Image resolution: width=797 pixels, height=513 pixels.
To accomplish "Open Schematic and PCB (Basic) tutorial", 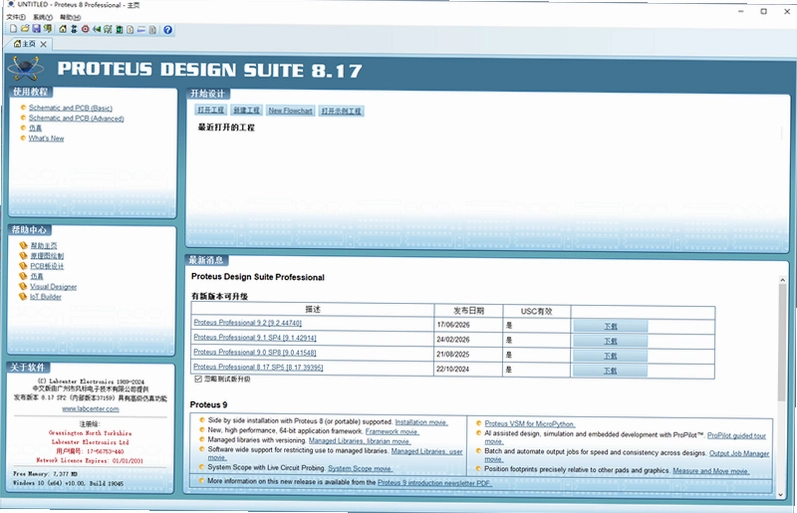I will pos(70,108).
